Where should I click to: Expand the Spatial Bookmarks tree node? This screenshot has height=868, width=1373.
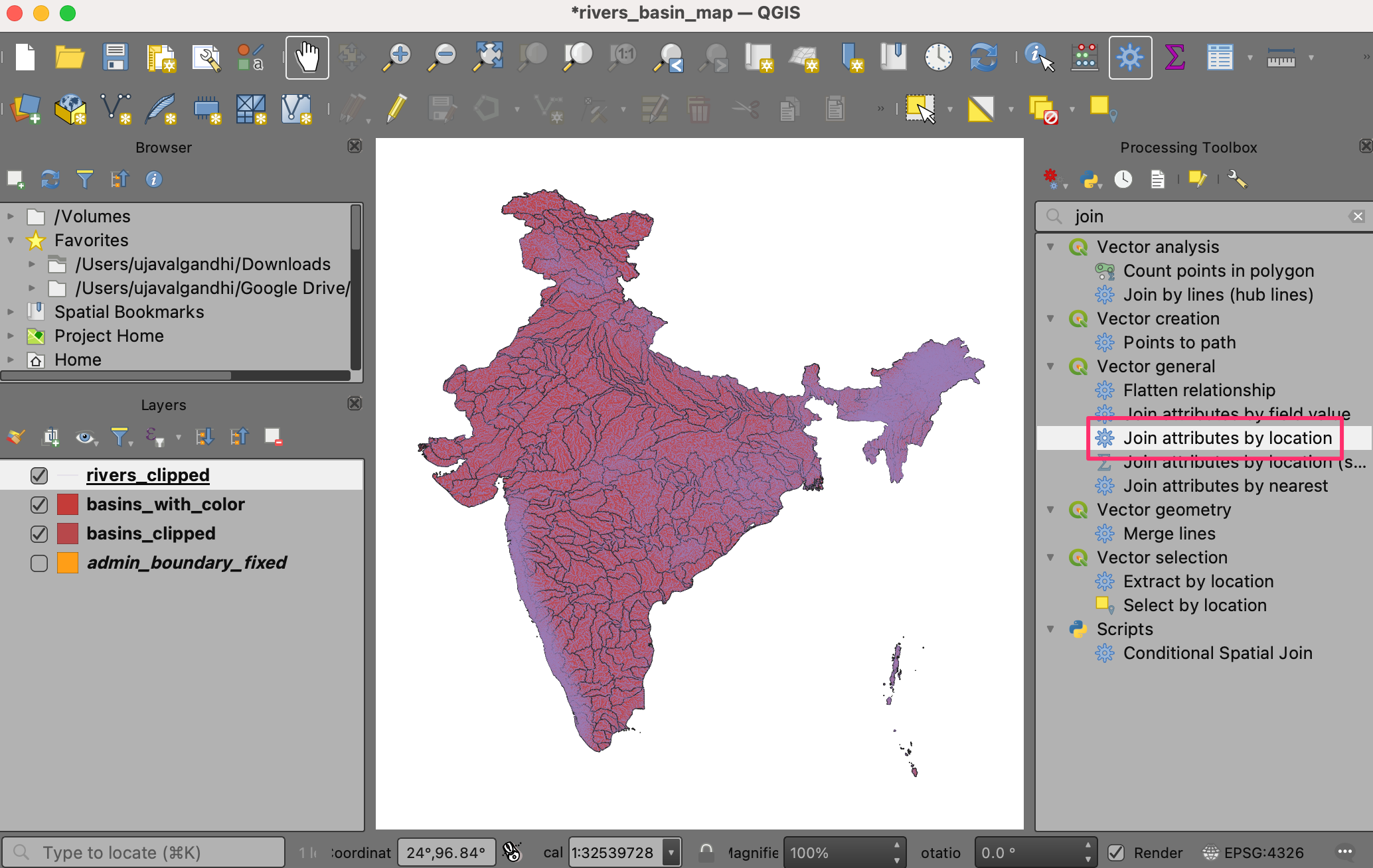coord(11,312)
